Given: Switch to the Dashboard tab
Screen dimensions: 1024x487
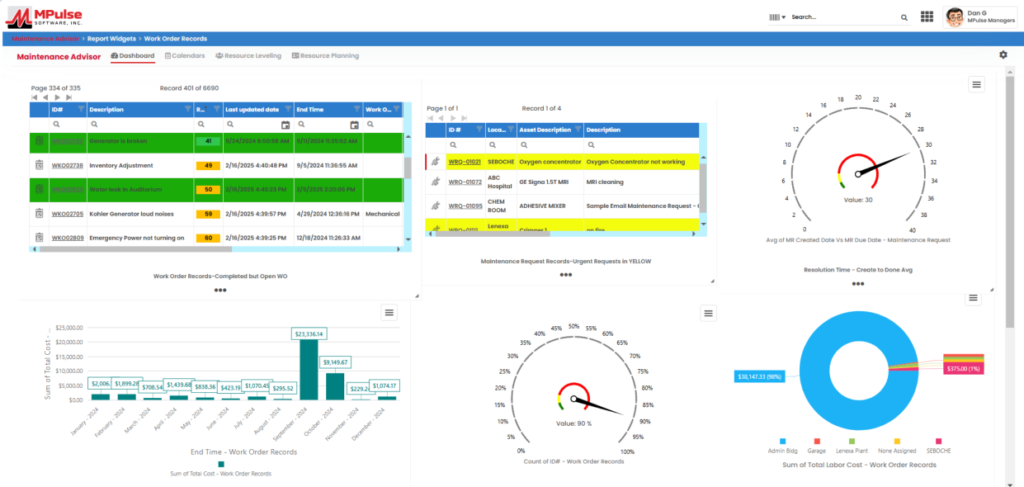Looking at the screenshot, I should click(133, 56).
